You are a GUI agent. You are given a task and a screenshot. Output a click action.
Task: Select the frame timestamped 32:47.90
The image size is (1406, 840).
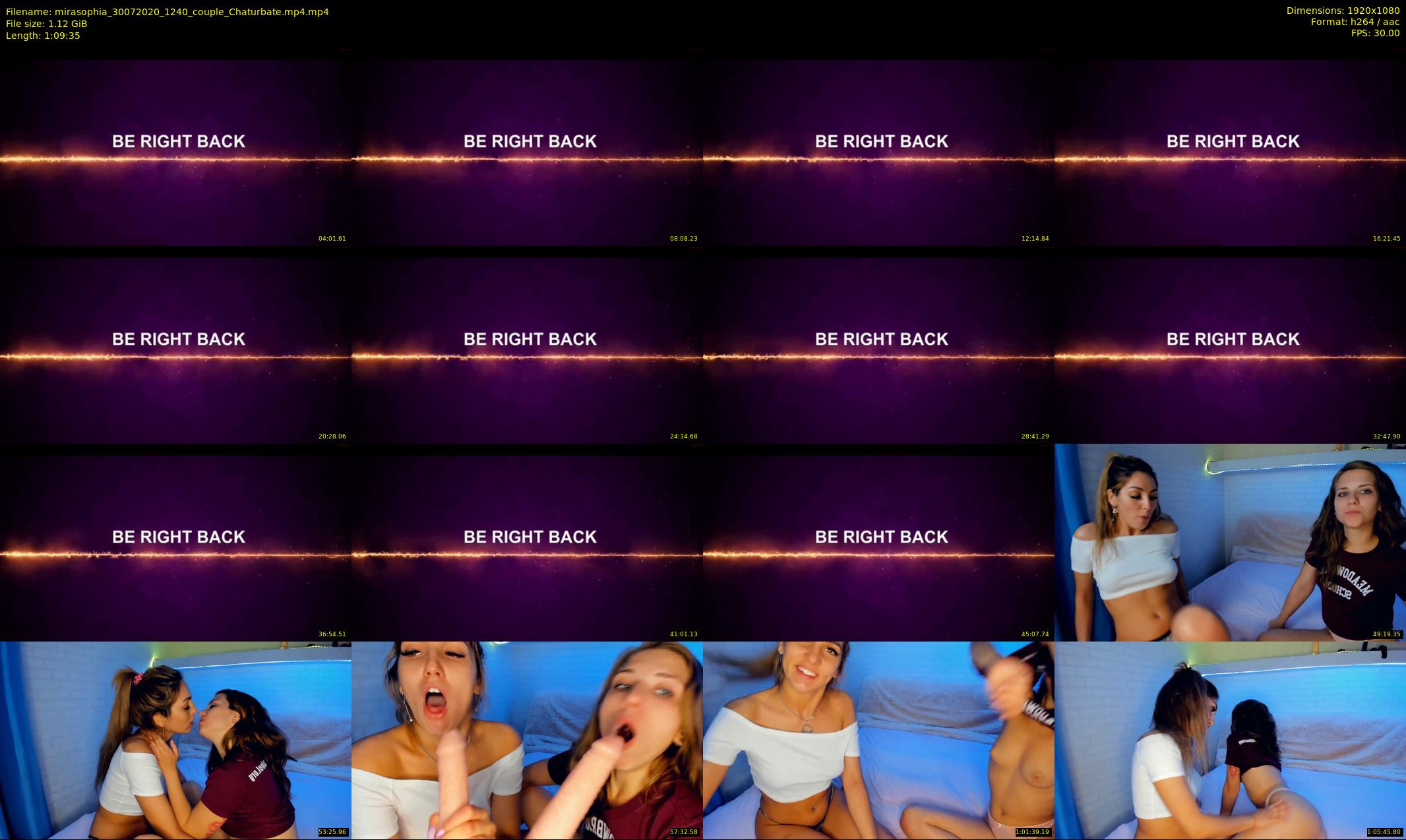click(x=1230, y=345)
